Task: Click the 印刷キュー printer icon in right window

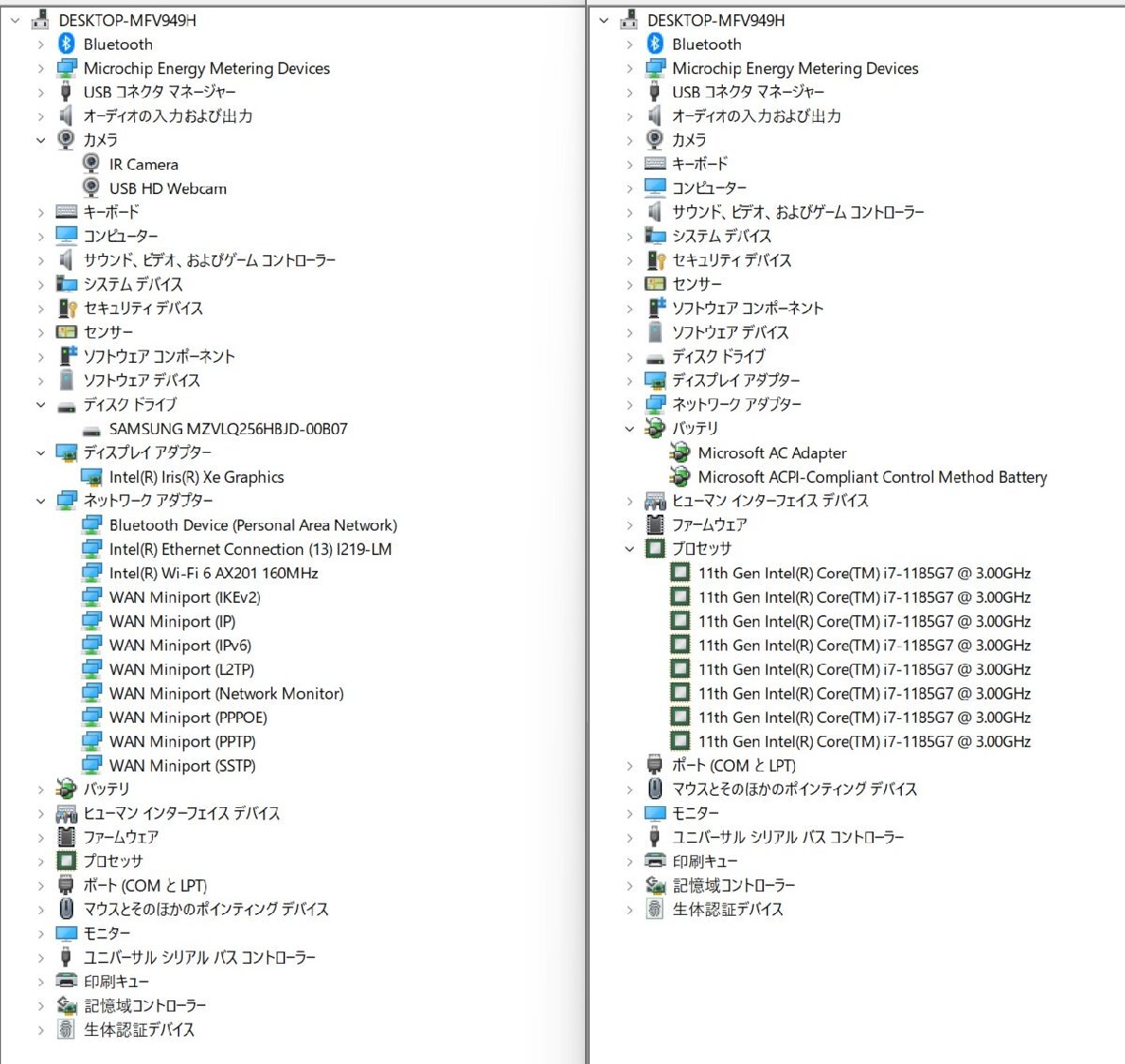Action: pos(654,862)
